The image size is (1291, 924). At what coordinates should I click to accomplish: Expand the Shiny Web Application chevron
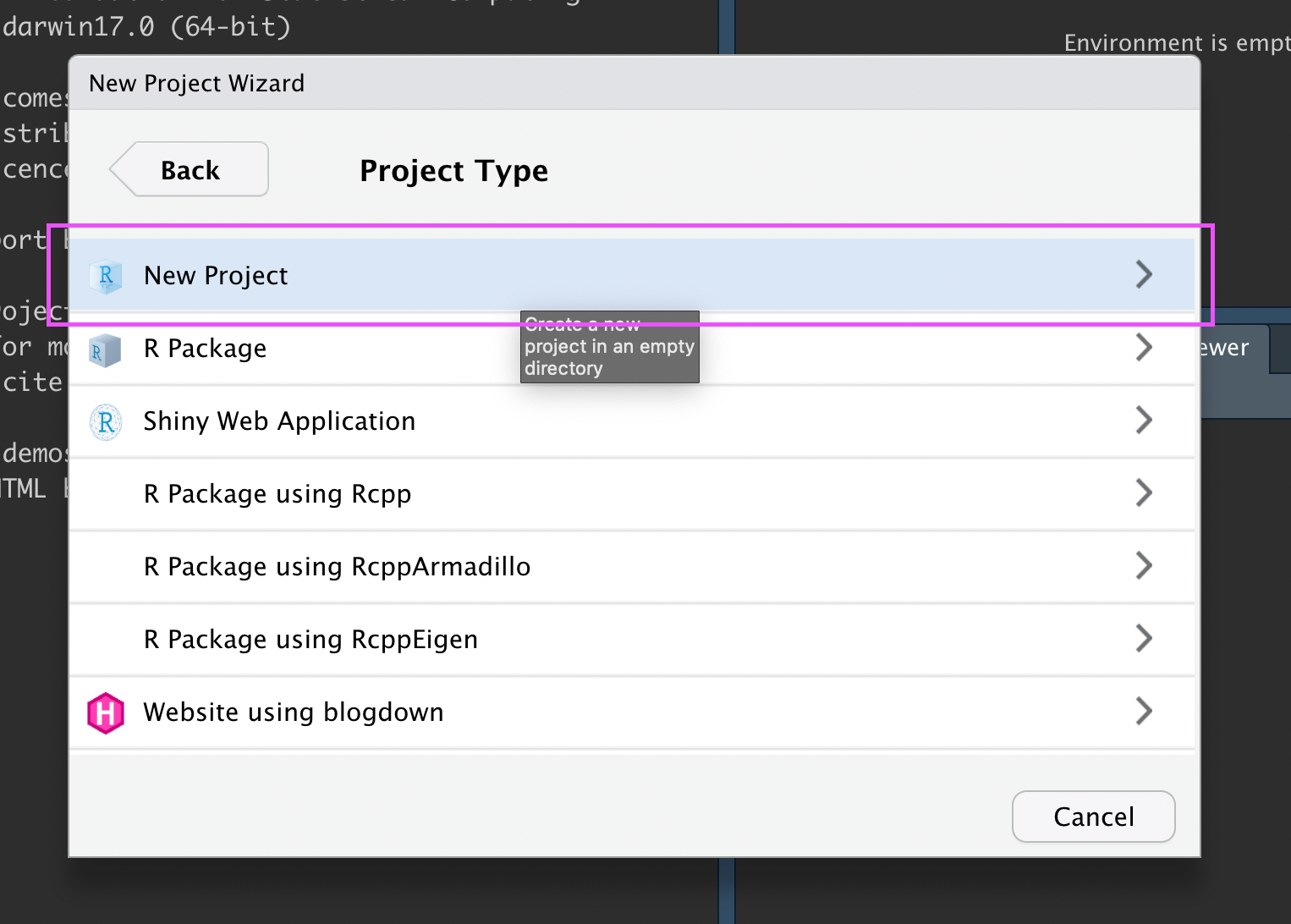click(x=1144, y=420)
